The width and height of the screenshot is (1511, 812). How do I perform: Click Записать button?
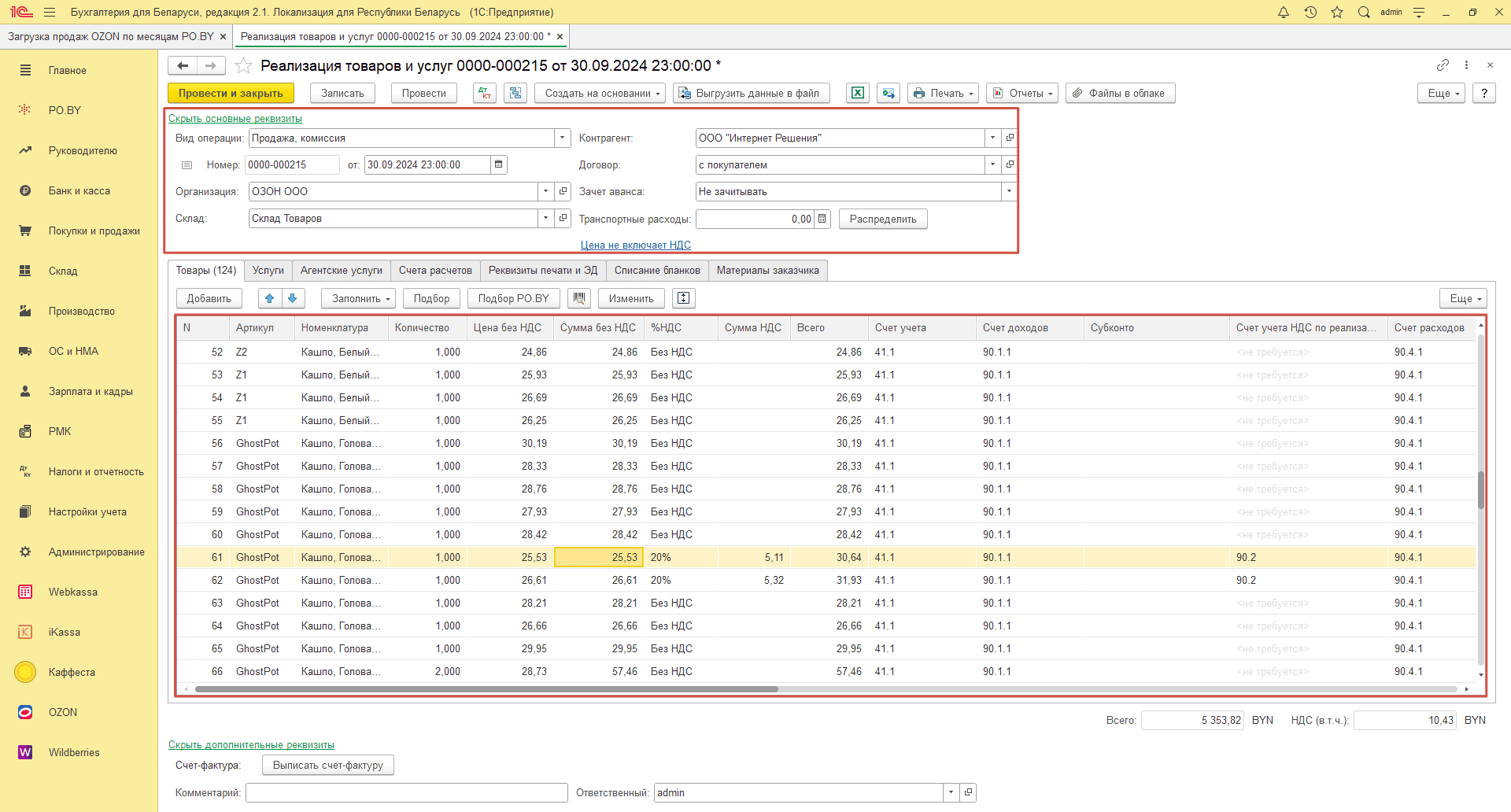click(x=342, y=93)
